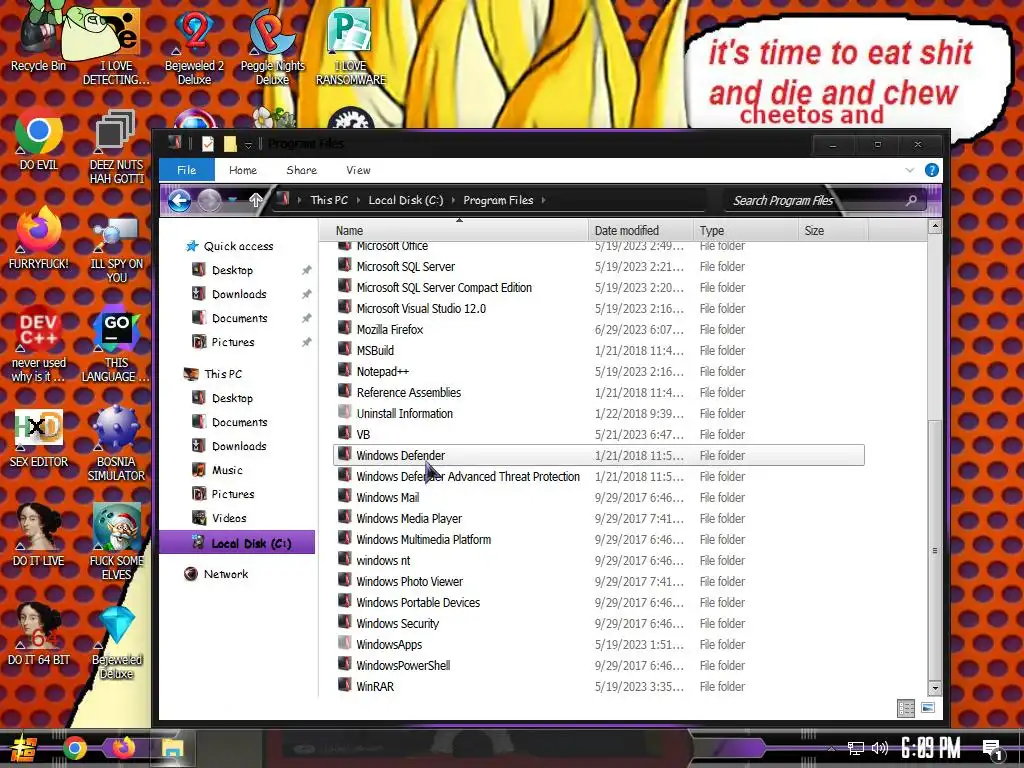Open the notification center icon
This screenshot has width=1024, height=768.
tap(993, 750)
